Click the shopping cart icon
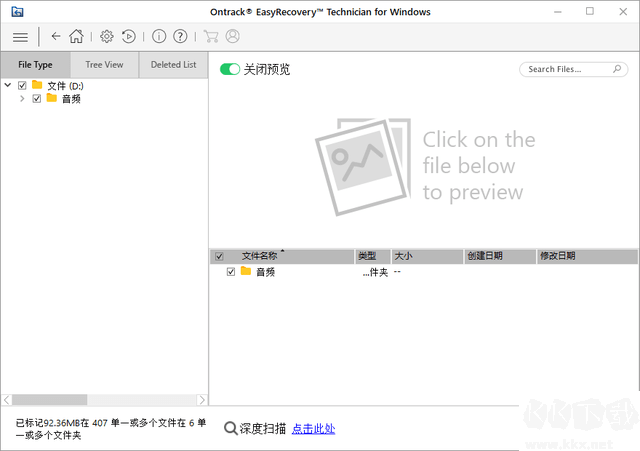This screenshot has width=640, height=451. [x=211, y=36]
